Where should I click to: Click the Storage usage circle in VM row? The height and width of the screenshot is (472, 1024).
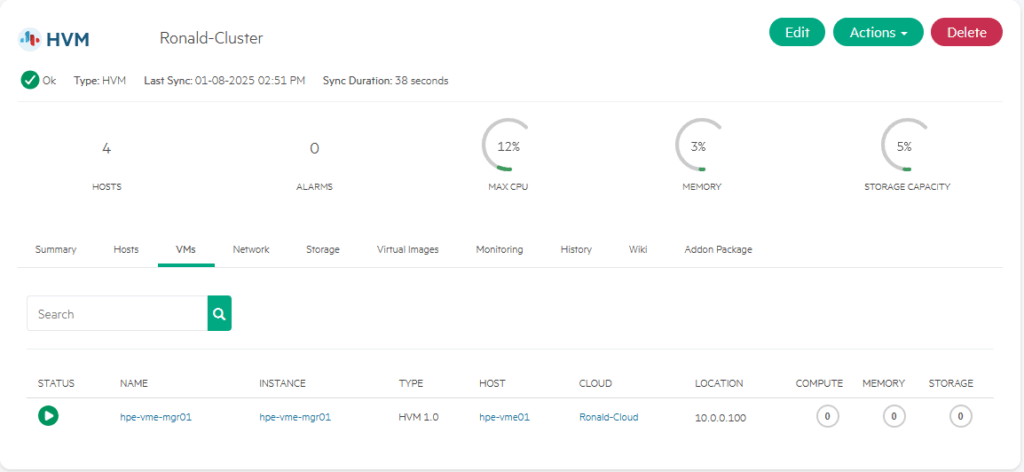[x=960, y=416]
